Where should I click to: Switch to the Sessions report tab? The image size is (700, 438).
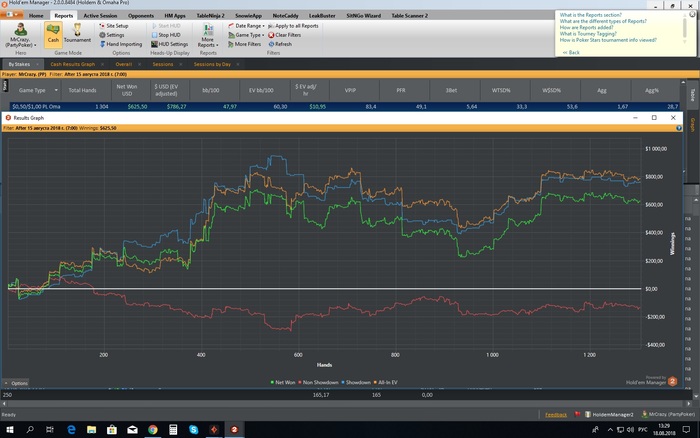tap(162, 64)
